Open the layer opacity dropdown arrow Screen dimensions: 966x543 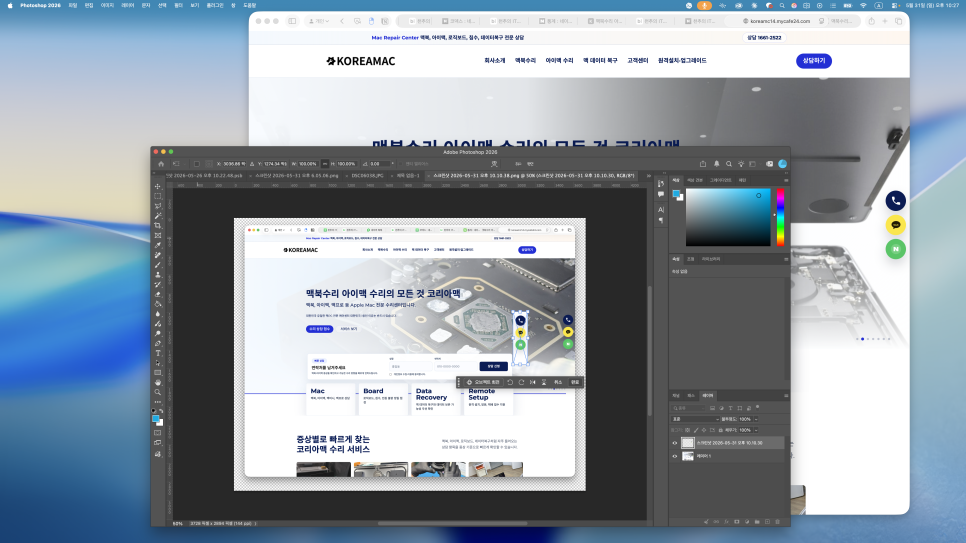click(756, 419)
